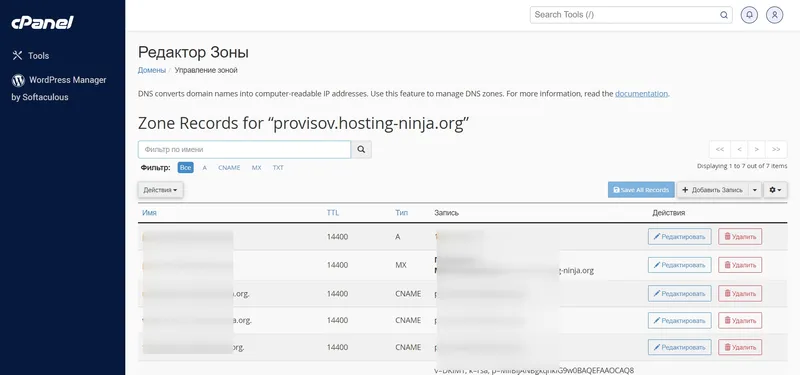
Task: Select the Все filter
Action: point(185,167)
